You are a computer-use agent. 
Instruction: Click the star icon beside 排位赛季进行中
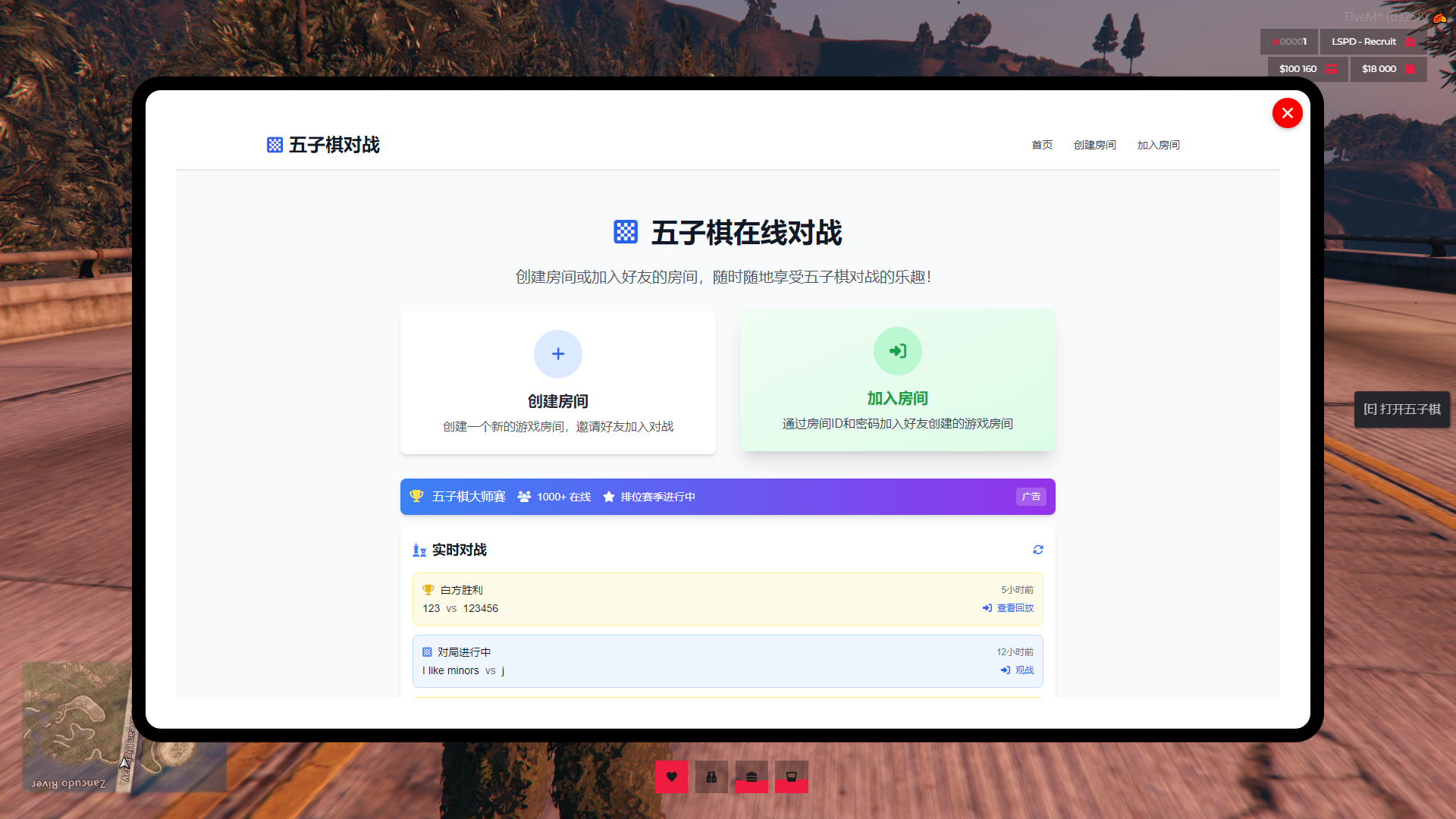pos(609,497)
